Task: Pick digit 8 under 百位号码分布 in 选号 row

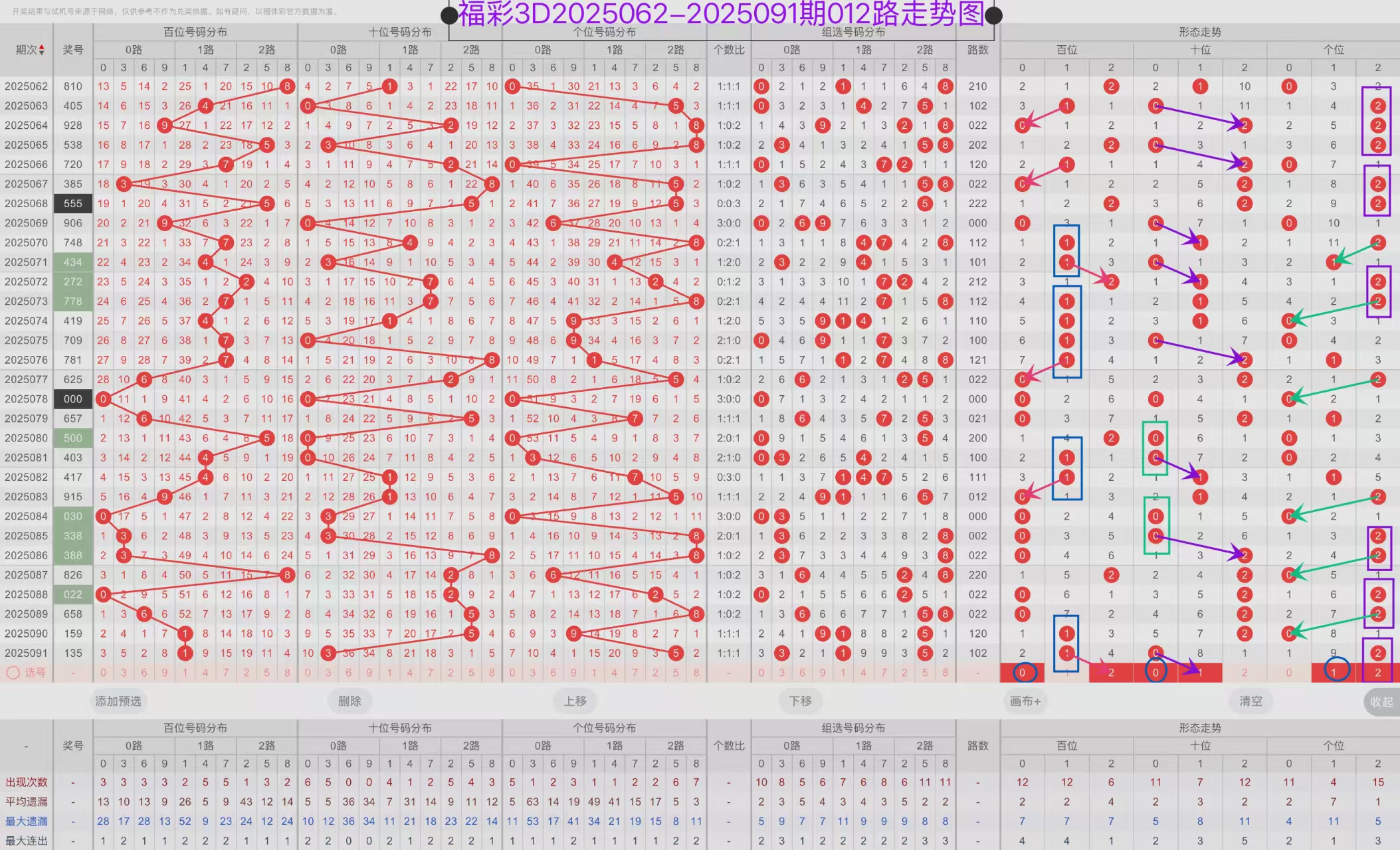Action: click(287, 673)
